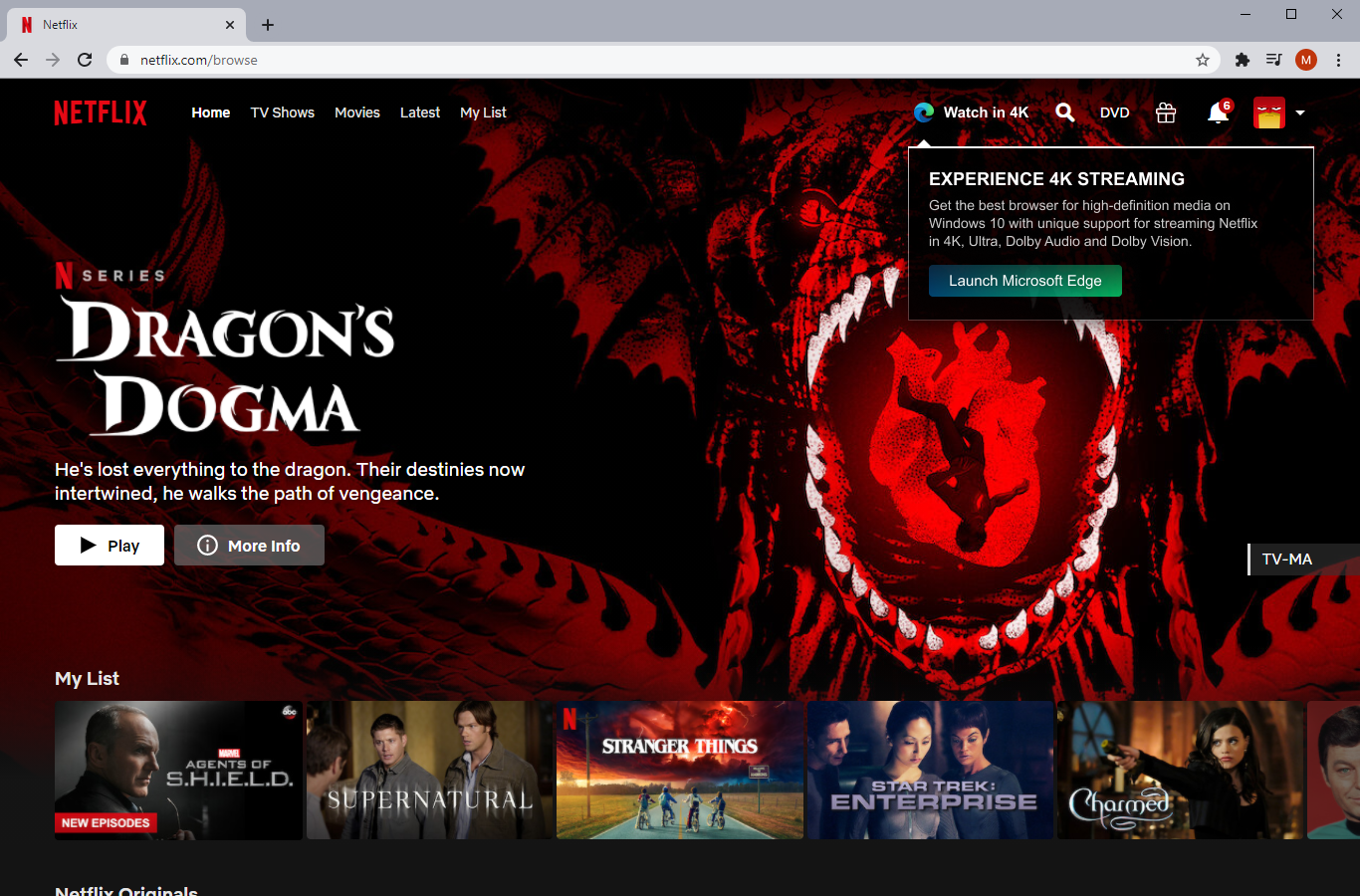Select Agents of S.H.I.E.L.D. thumbnail

coord(178,770)
